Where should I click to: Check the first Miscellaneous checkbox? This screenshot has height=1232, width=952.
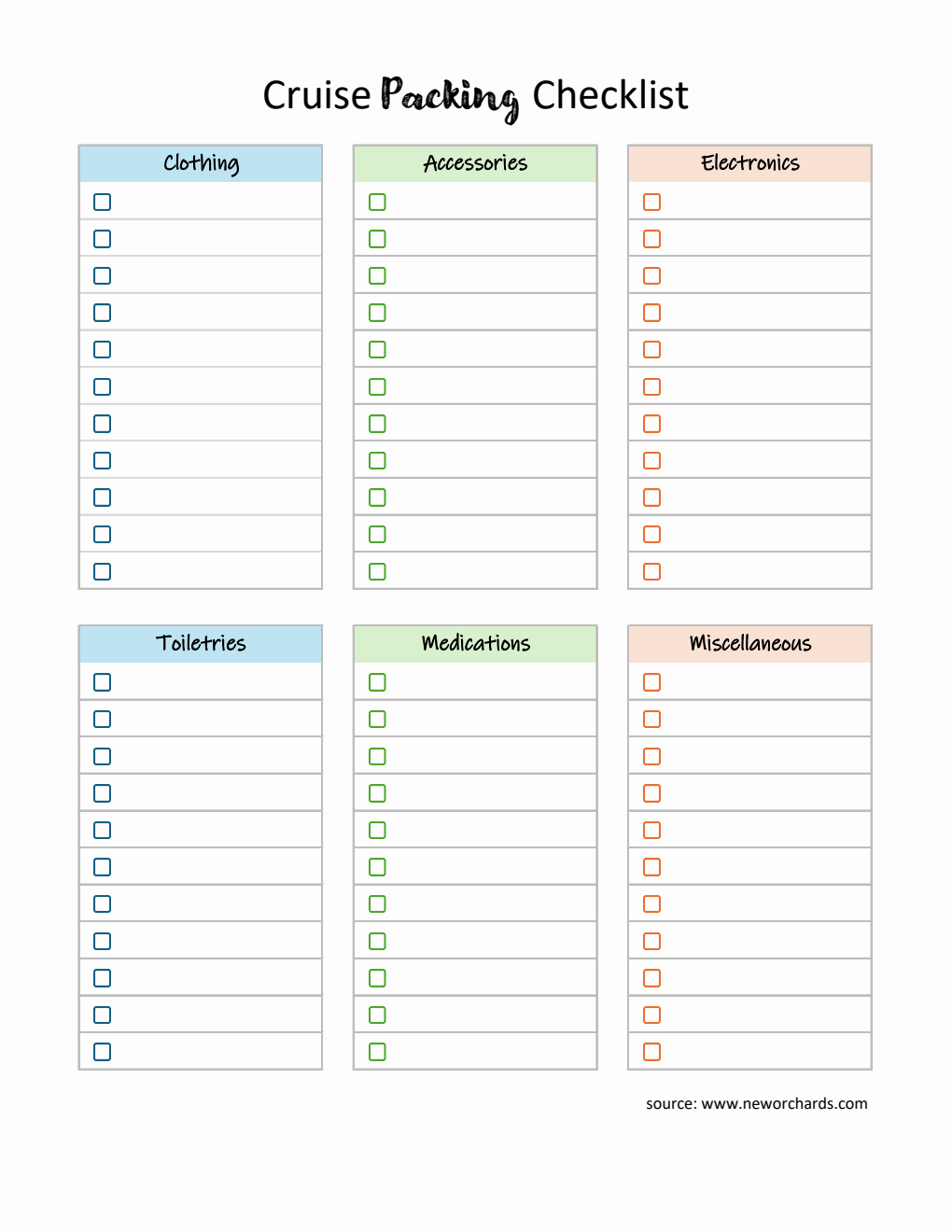pyautogui.click(x=652, y=682)
